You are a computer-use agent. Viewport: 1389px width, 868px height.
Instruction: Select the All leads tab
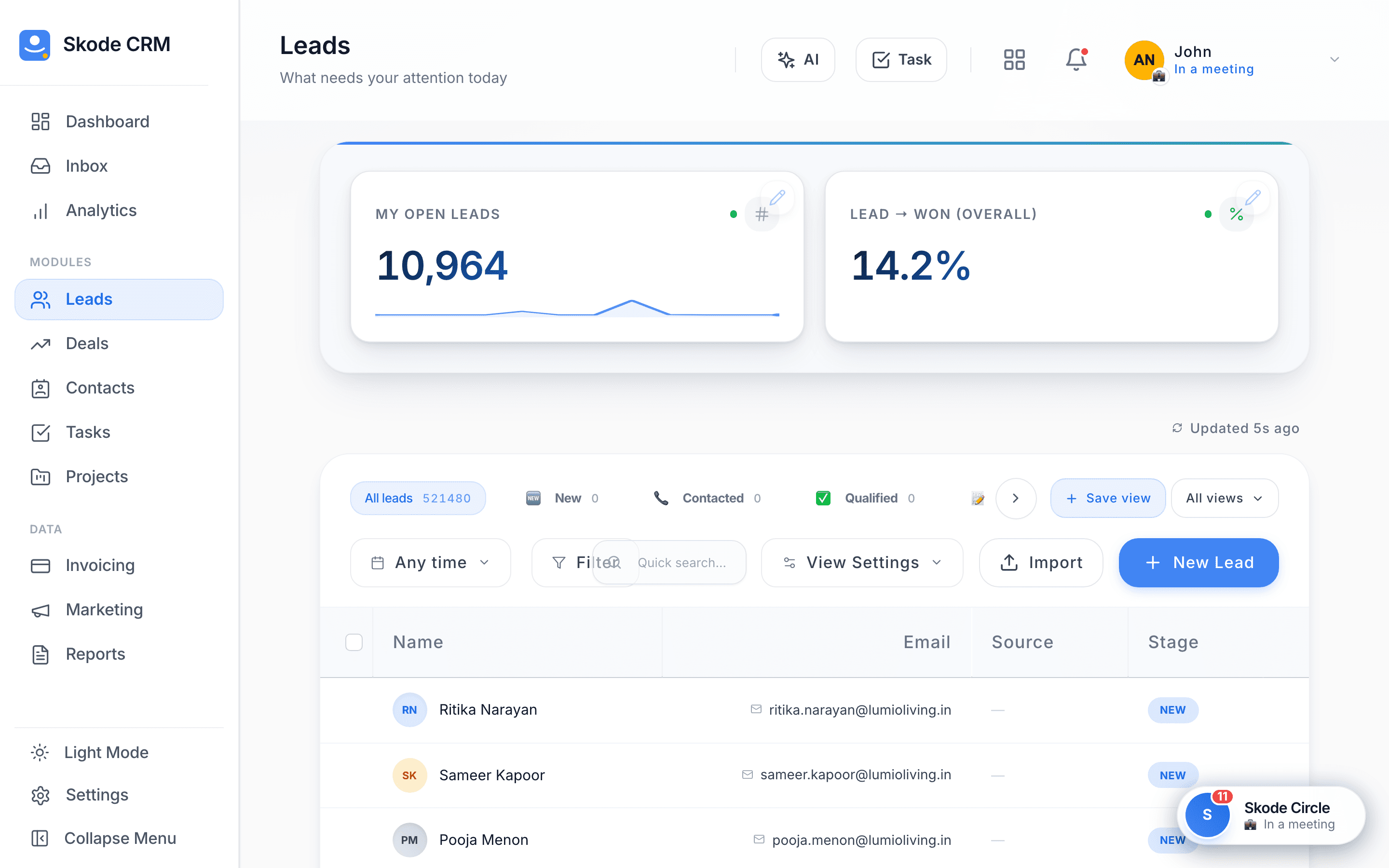[418, 498]
